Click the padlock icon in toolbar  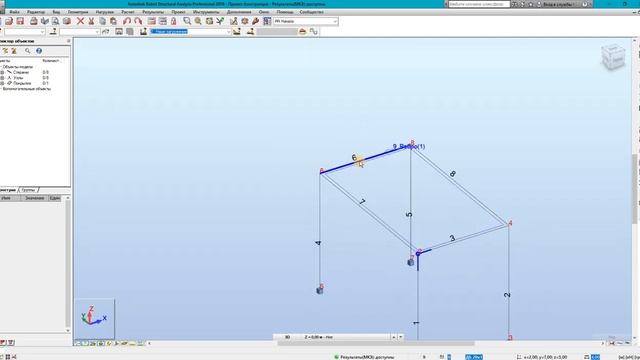click(173, 21)
